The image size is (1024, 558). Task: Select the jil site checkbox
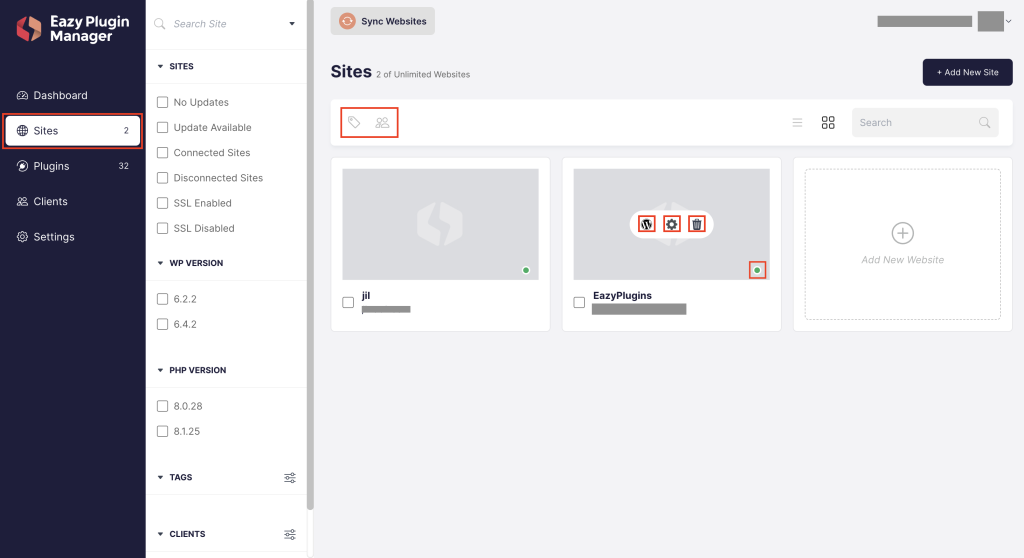click(x=348, y=303)
